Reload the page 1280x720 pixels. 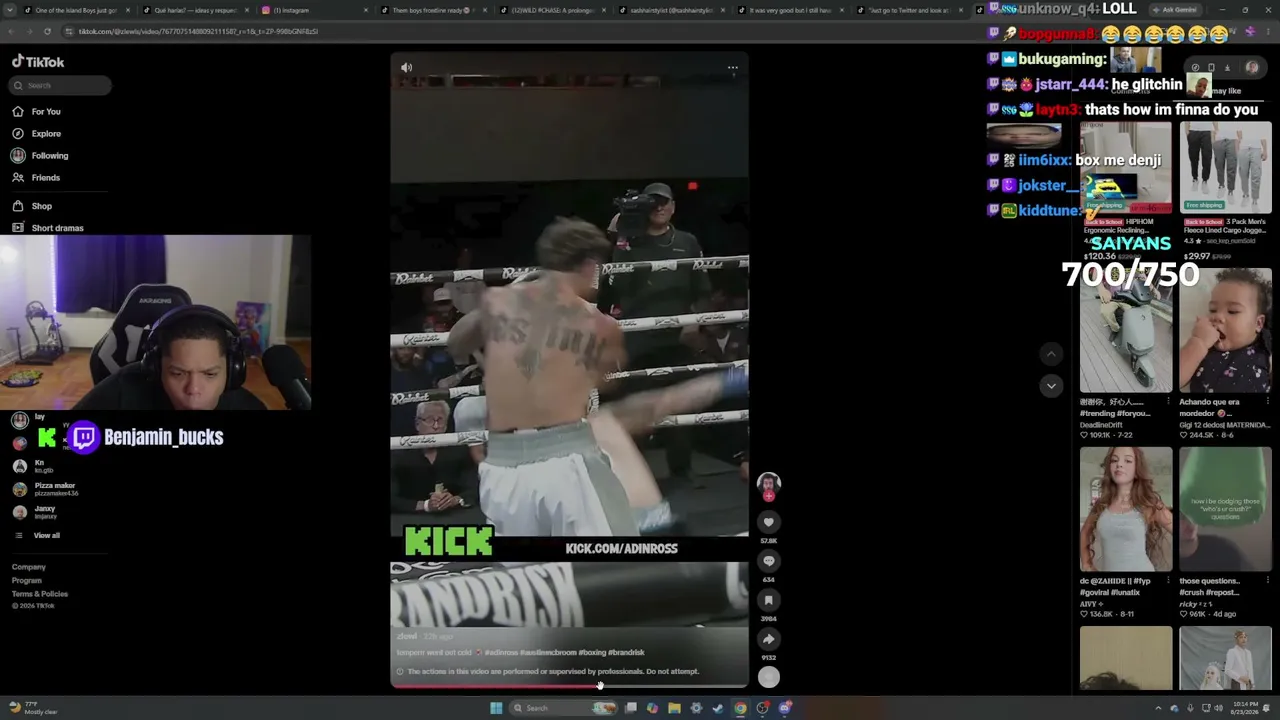(x=46, y=31)
